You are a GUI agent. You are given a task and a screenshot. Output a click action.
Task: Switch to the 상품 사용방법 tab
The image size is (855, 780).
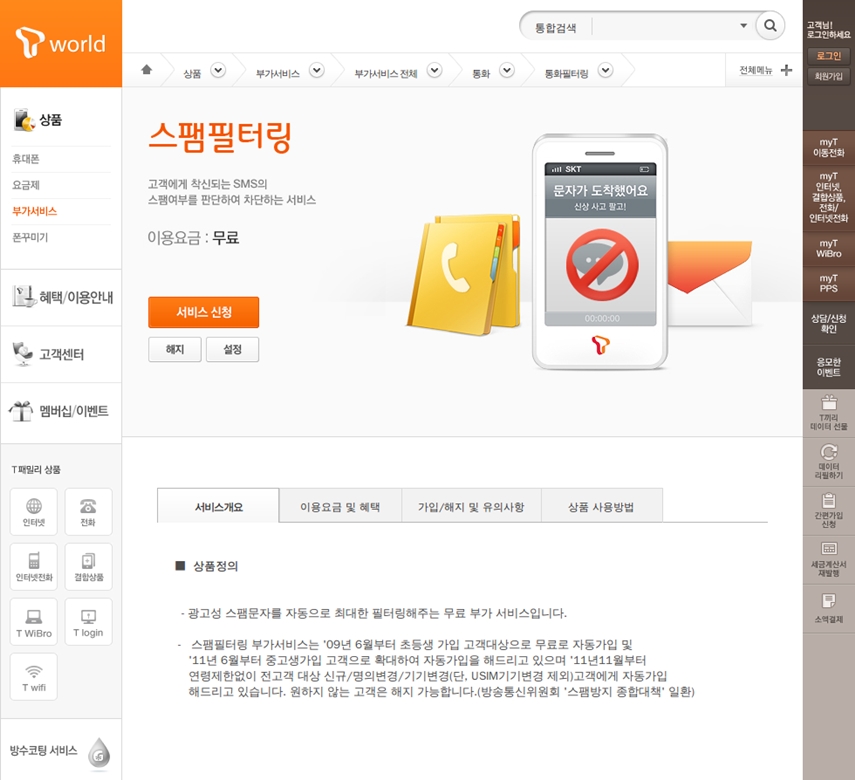pos(601,507)
